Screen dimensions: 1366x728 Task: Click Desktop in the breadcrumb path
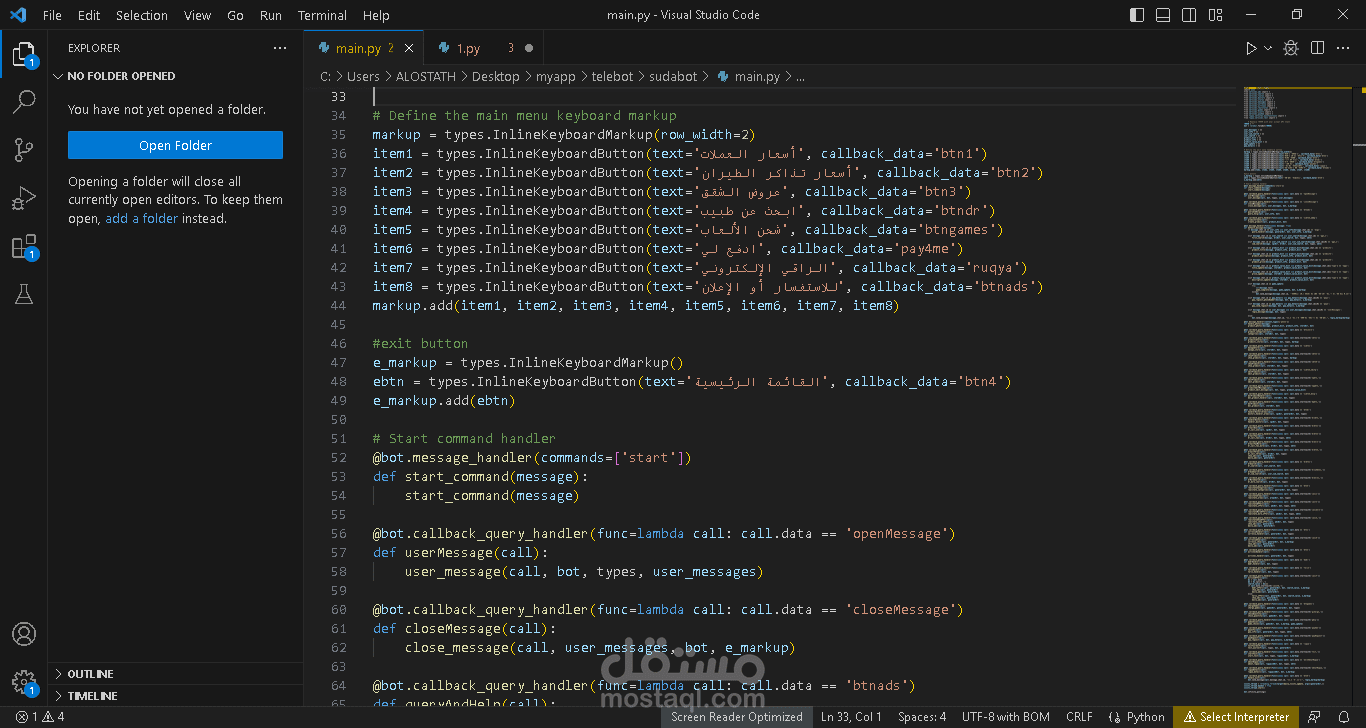pos(496,76)
